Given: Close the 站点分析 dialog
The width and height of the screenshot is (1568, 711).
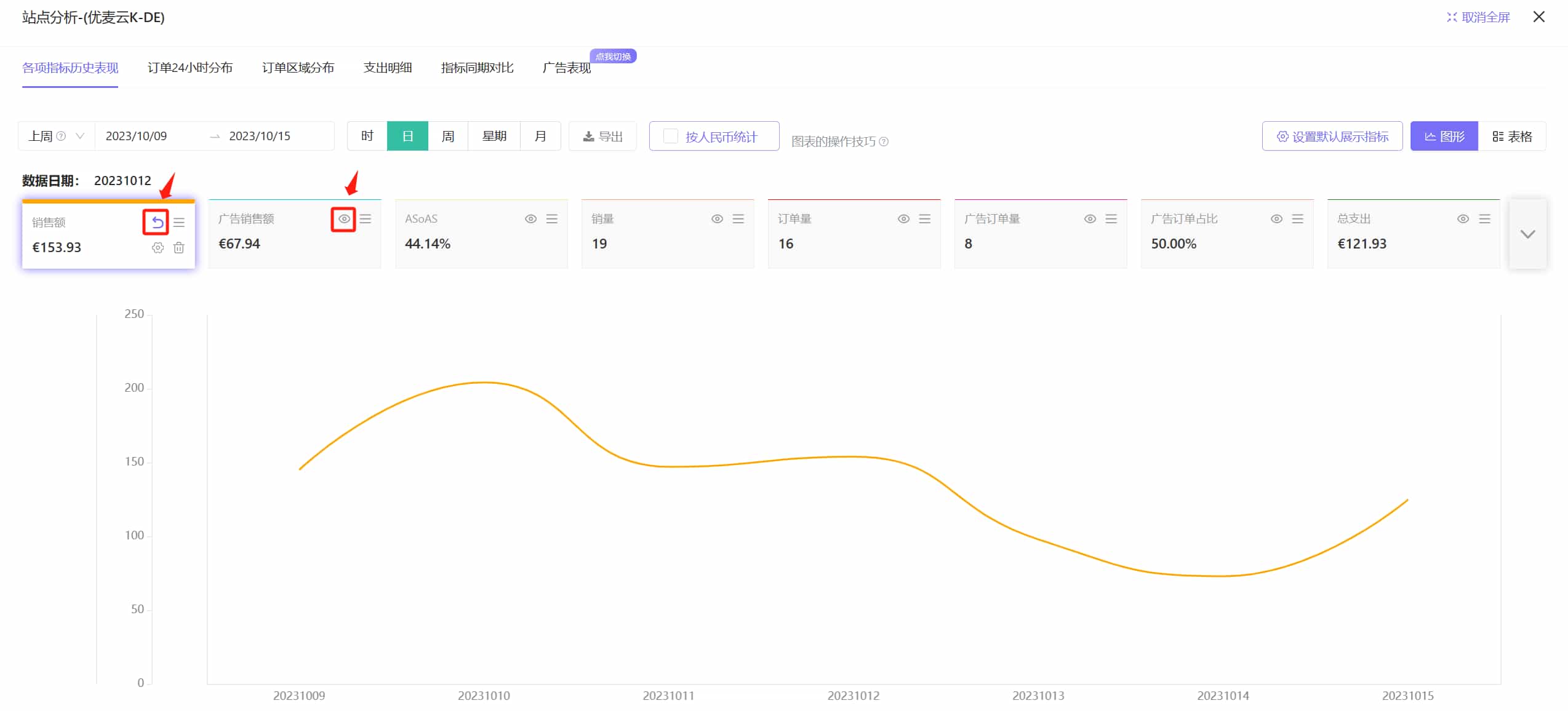Looking at the screenshot, I should (1539, 17).
